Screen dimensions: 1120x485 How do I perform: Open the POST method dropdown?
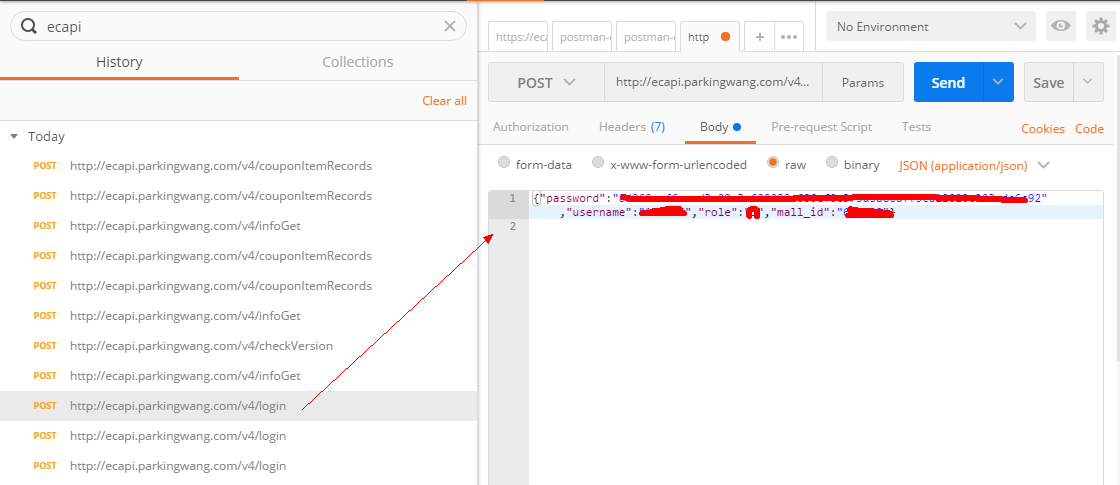(x=546, y=83)
